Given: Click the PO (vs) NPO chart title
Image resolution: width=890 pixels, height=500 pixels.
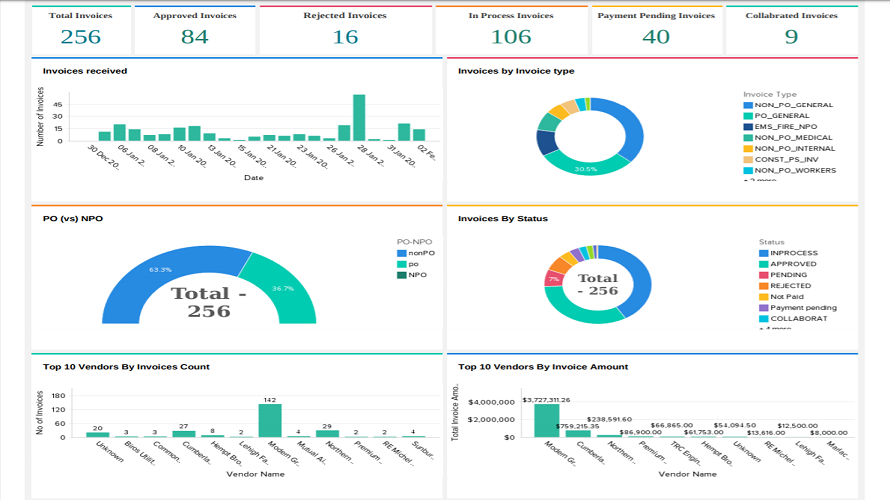Looking at the screenshot, I should point(73,219).
